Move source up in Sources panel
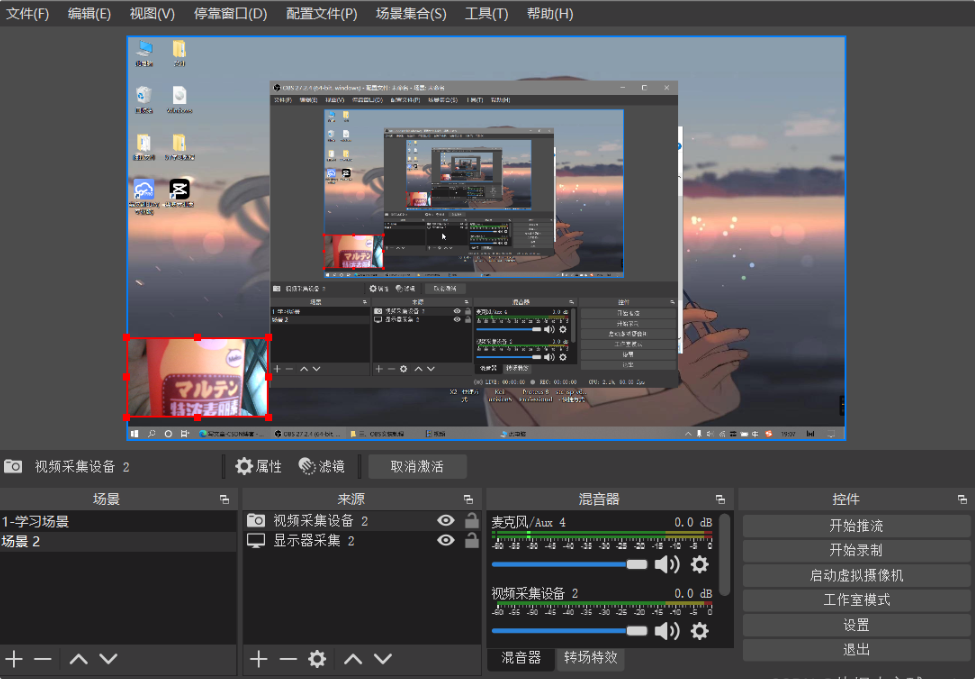Viewport: 975px width, 679px height. click(353, 659)
